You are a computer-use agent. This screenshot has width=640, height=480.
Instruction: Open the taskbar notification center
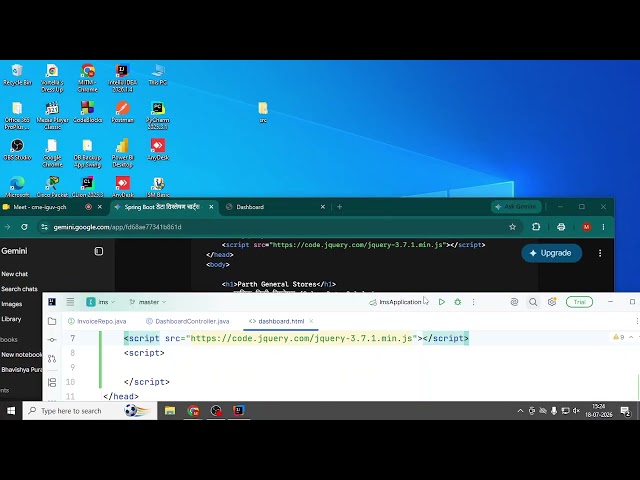[x=625, y=411]
